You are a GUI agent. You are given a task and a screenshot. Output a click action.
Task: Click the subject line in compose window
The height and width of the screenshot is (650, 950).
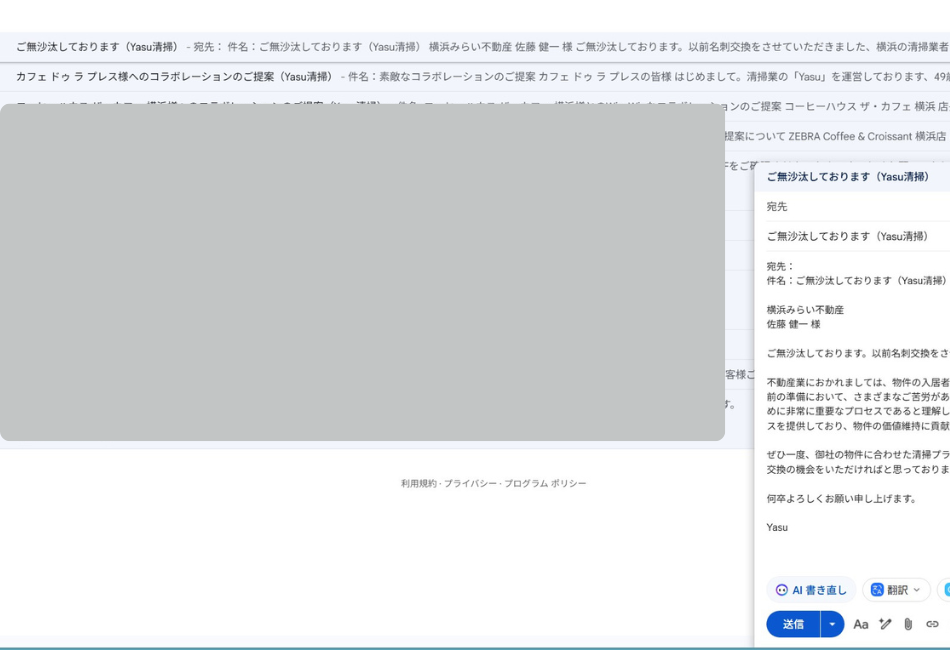coord(850,236)
